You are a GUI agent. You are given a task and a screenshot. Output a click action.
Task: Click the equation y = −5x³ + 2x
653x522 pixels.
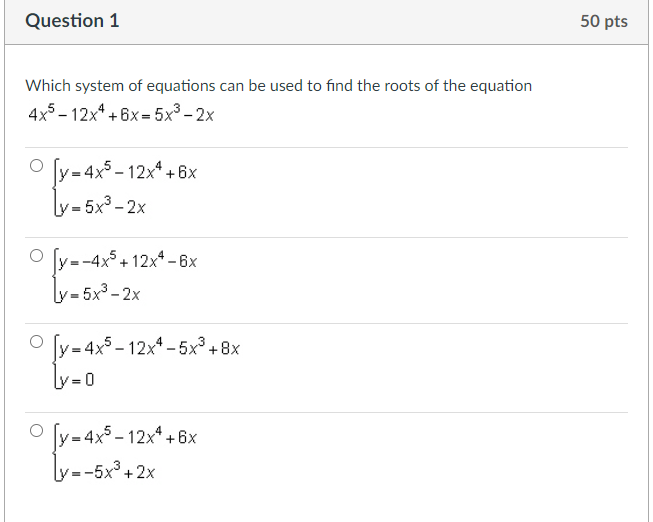(x=107, y=472)
